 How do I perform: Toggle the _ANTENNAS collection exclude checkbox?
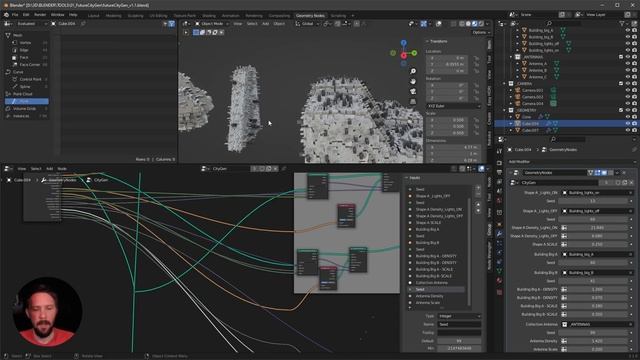(621, 57)
